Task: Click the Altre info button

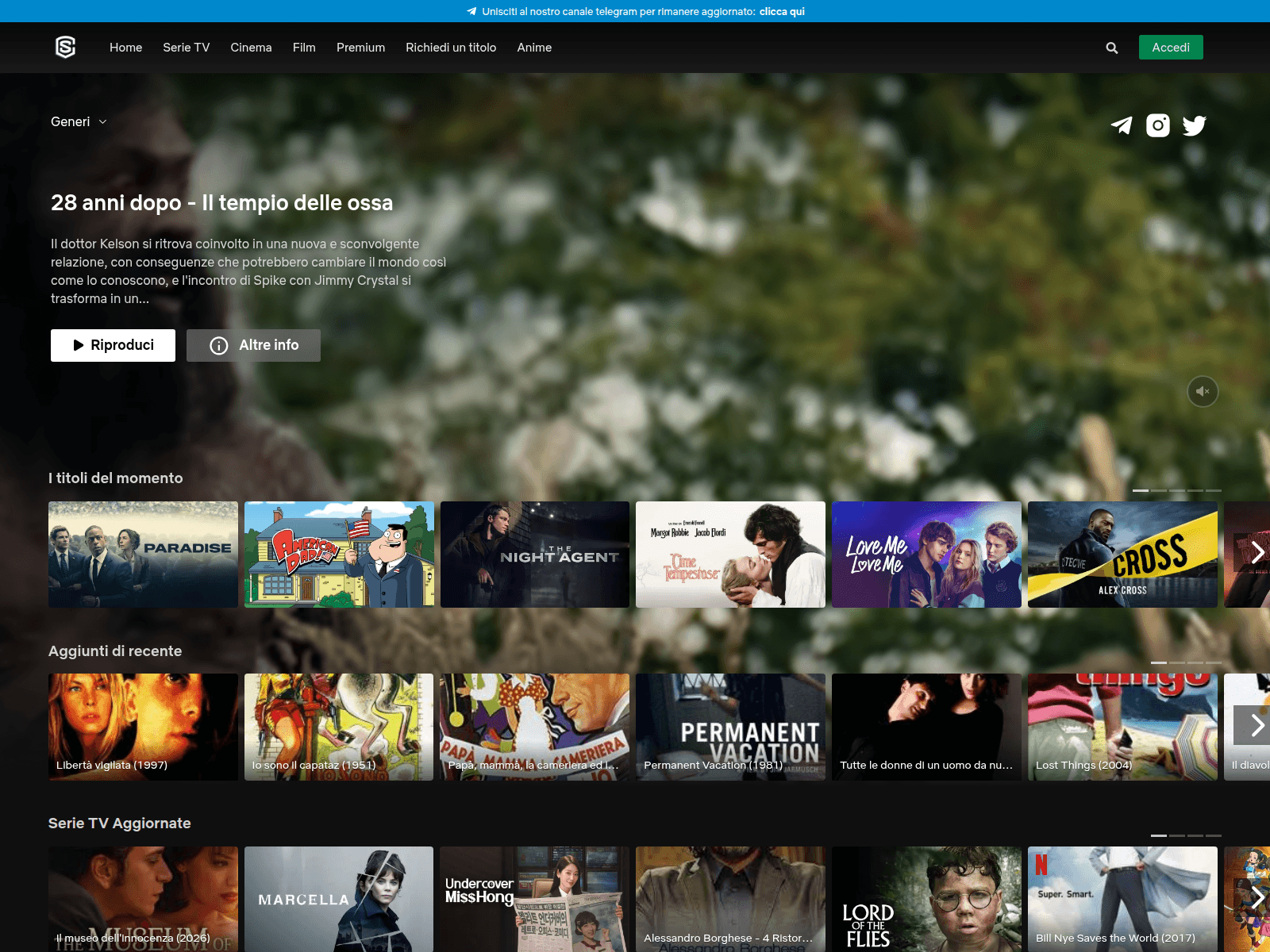Action: 253,345
